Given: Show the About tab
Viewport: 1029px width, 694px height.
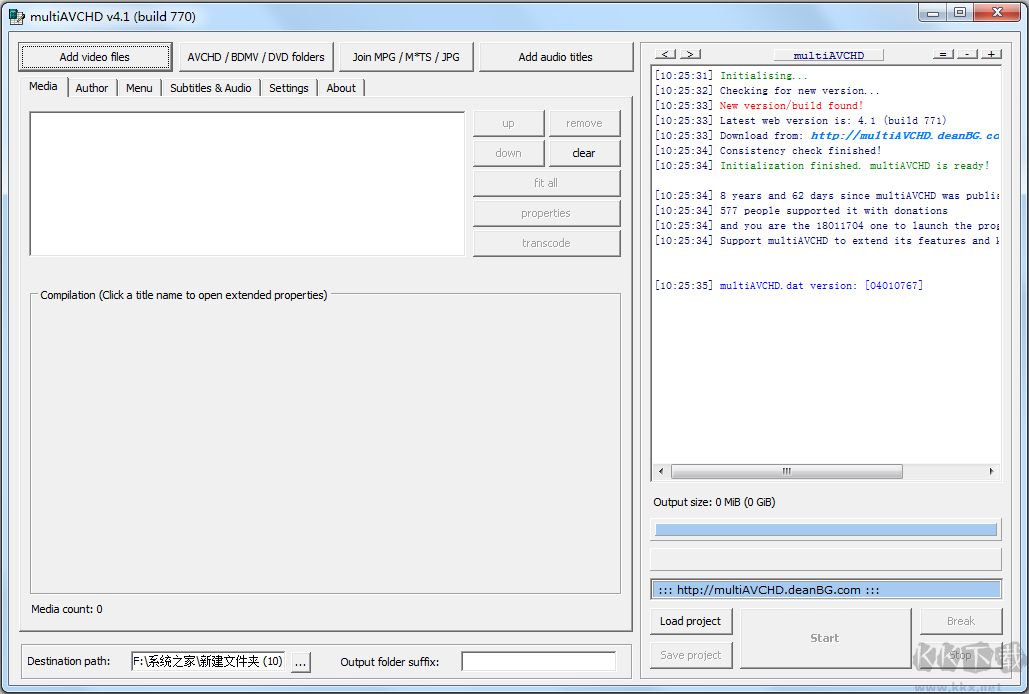Looking at the screenshot, I should pos(341,88).
